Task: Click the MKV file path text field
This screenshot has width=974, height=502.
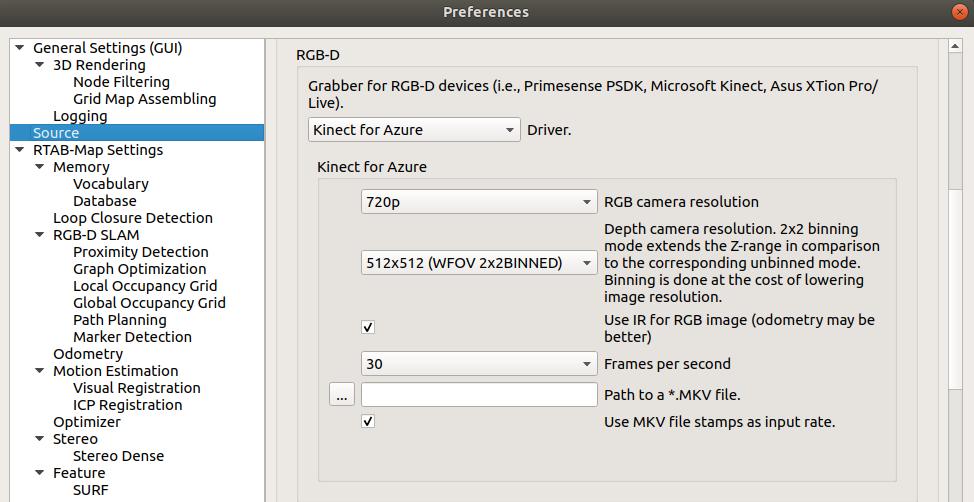Action: click(479, 395)
